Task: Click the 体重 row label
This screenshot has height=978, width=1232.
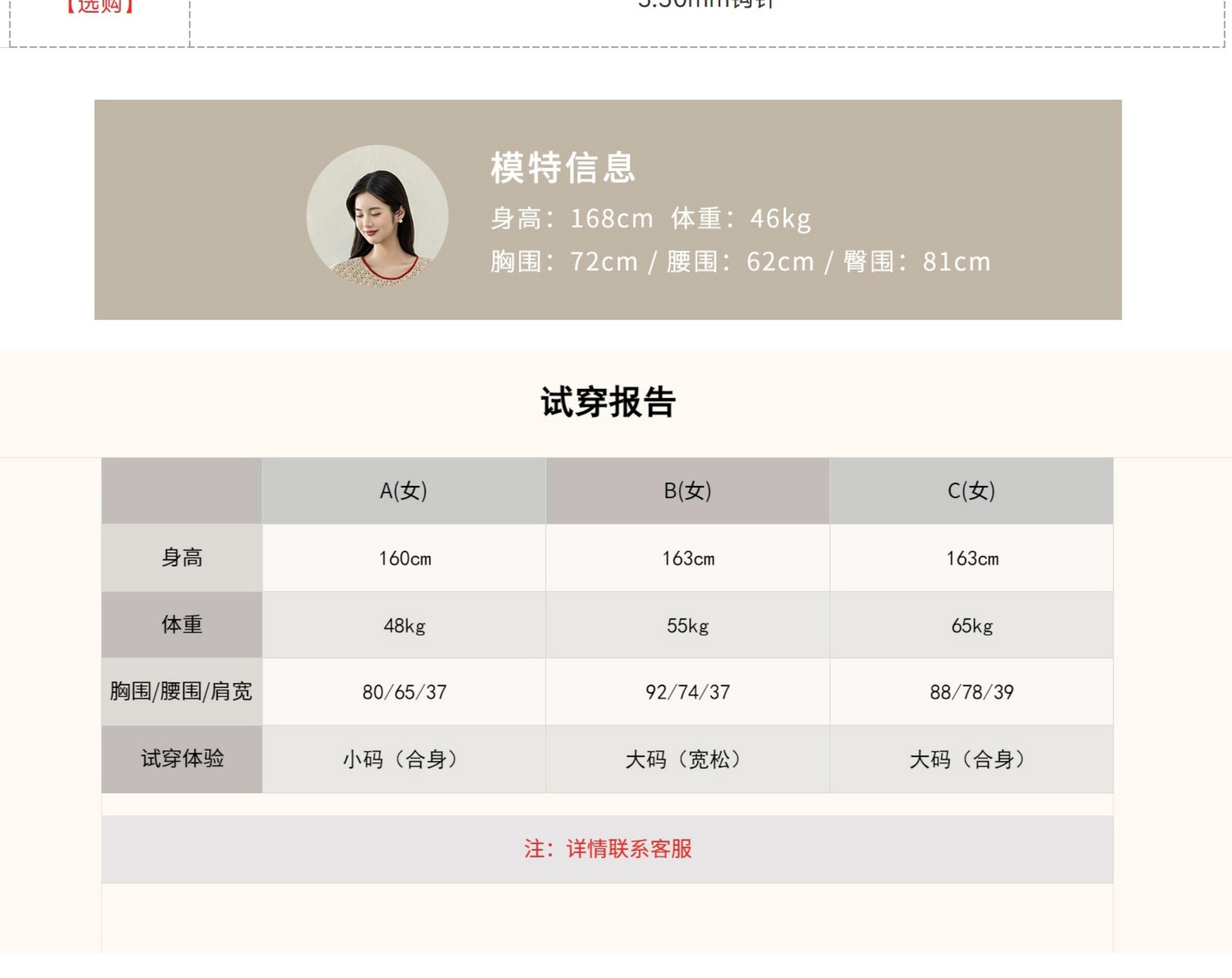Action: 182,624
